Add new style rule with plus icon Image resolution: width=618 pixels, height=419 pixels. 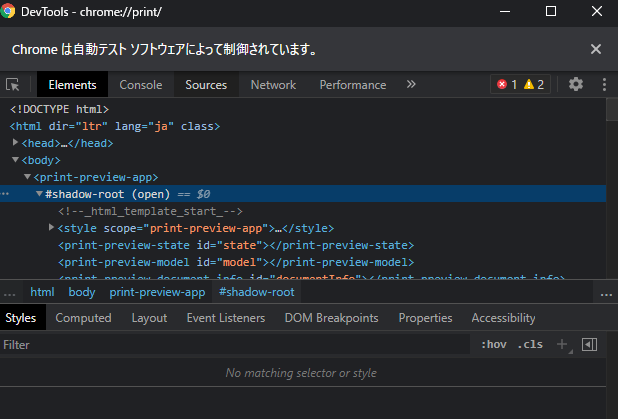coord(562,344)
